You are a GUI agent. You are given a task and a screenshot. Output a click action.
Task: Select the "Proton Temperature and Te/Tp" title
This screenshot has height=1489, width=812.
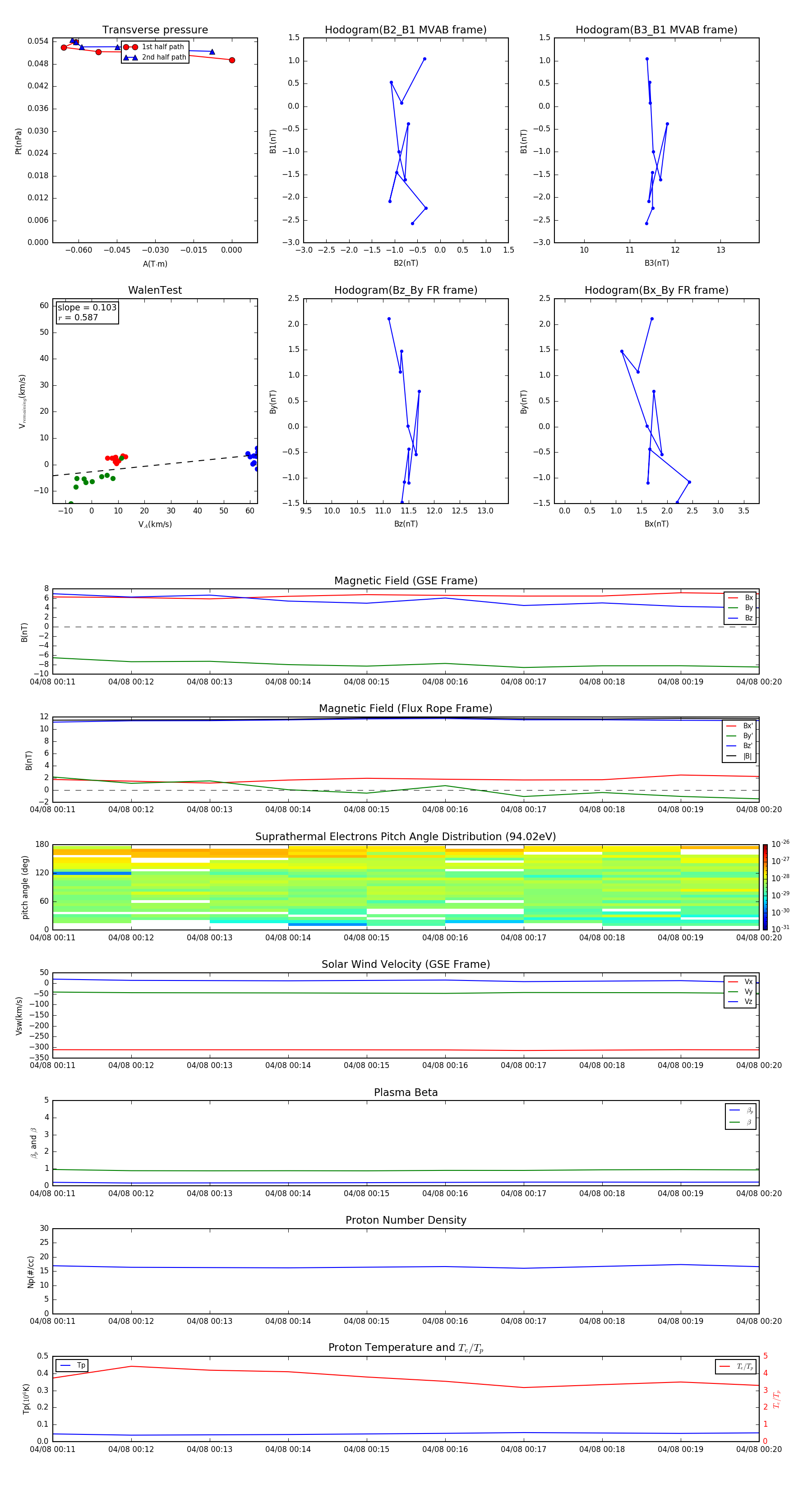[x=406, y=1348]
